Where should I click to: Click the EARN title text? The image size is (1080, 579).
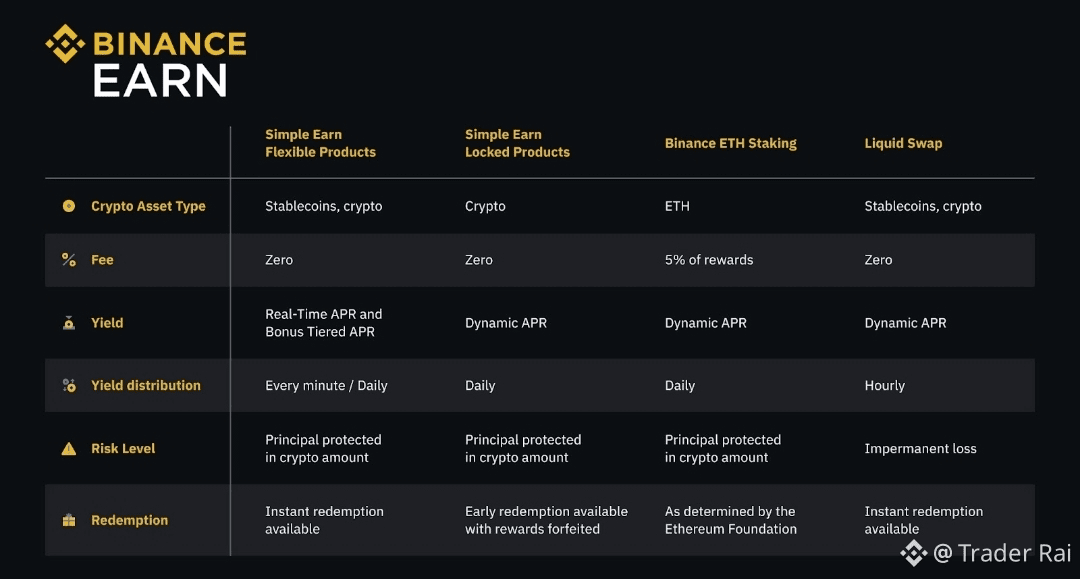160,82
